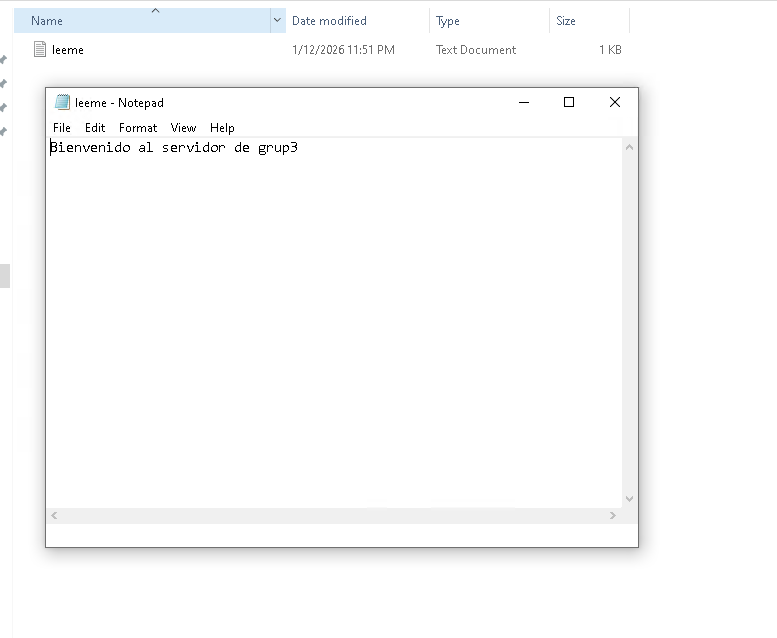Sort files by Size column header
Viewport: 777px width, 638px height.
coord(566,21)
